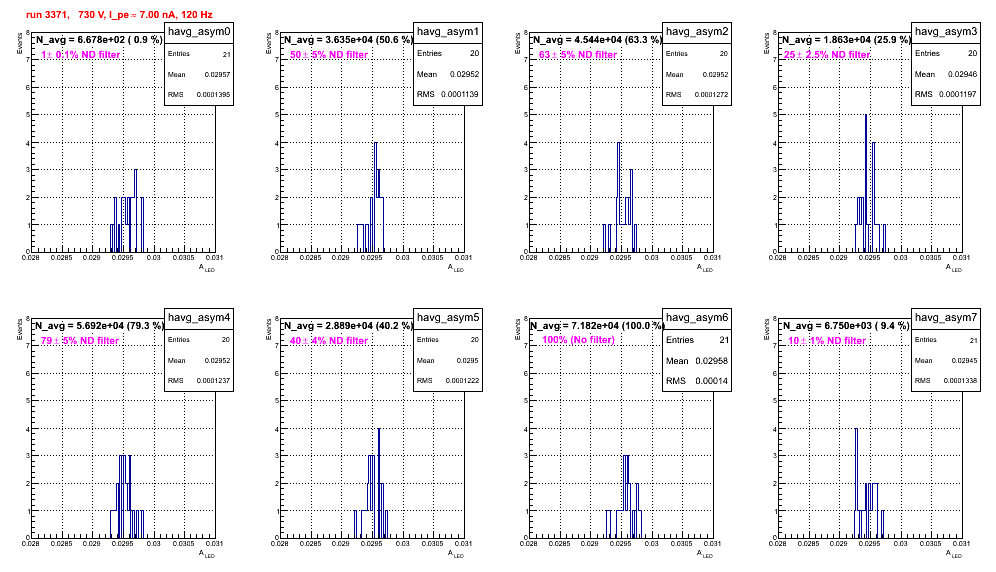Click N_avg = 4.544e+04 label

pyautogui.click(x=597, y=39)
